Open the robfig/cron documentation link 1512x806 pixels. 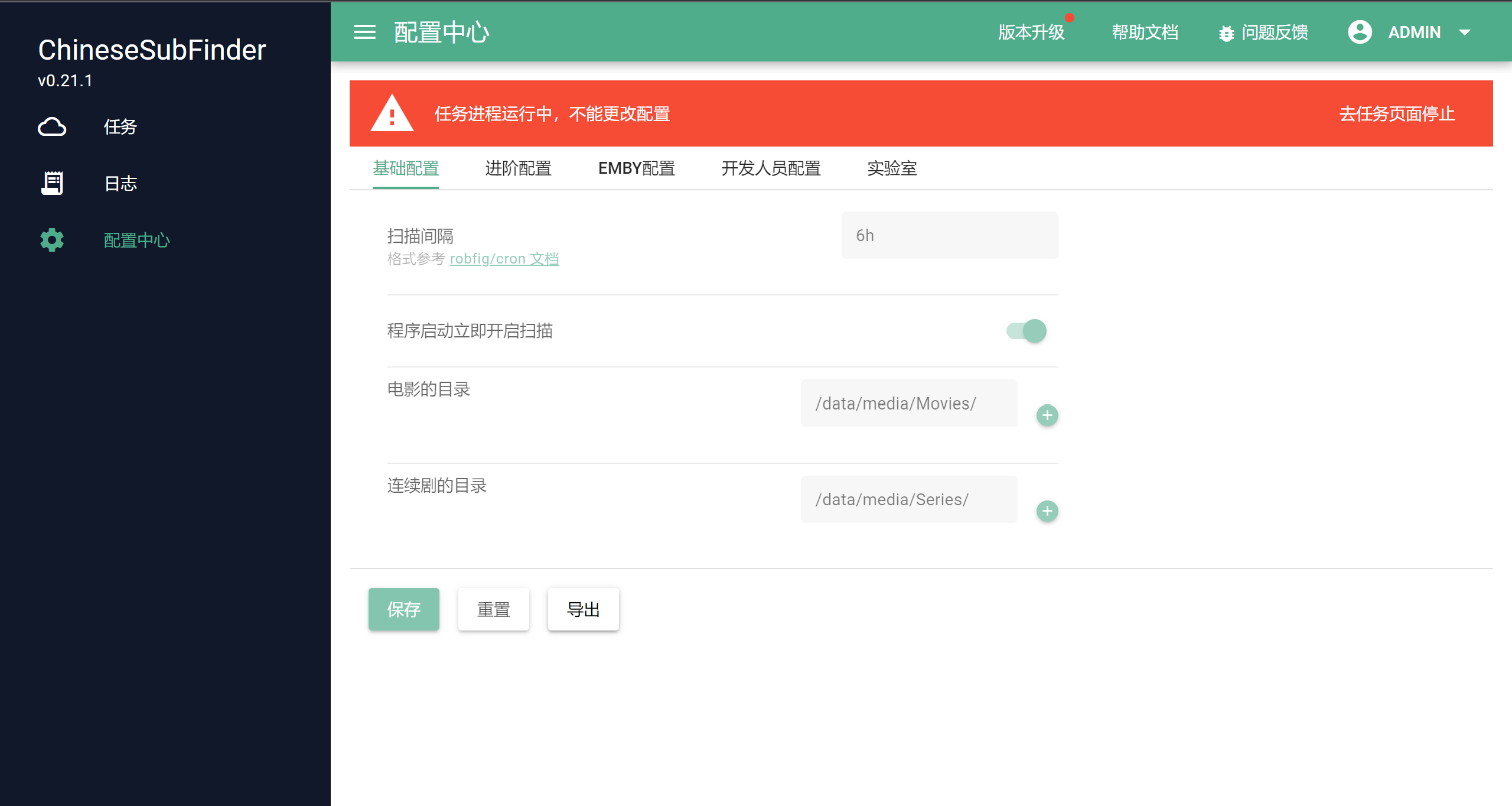tap(504, 258)
